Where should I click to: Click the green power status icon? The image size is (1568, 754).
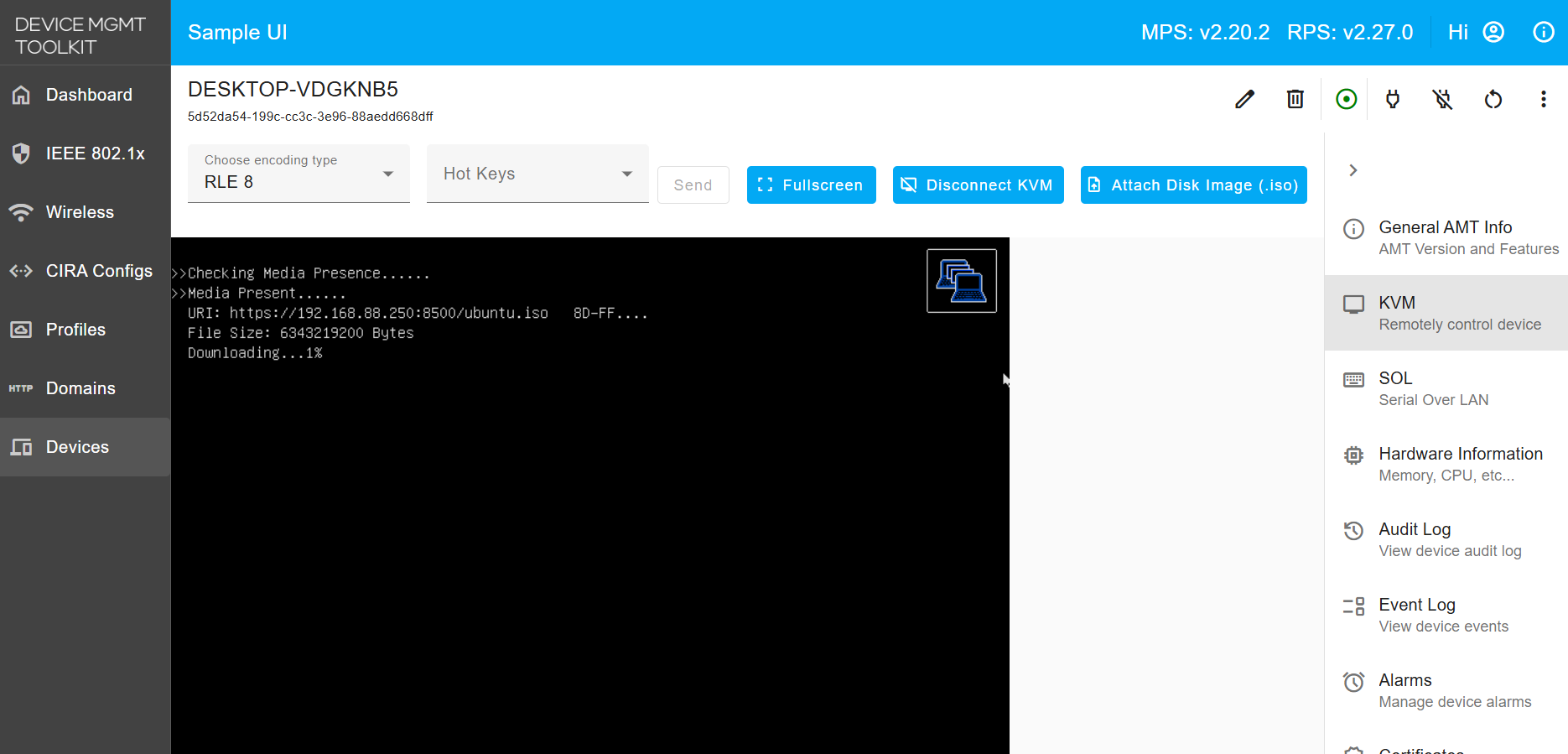coord(1346,99)
